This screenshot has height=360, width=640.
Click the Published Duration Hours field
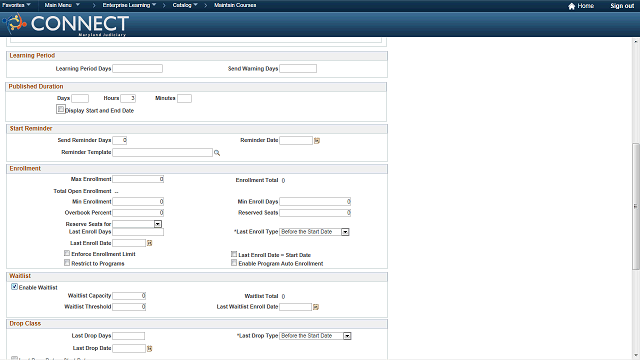point(128,98)
